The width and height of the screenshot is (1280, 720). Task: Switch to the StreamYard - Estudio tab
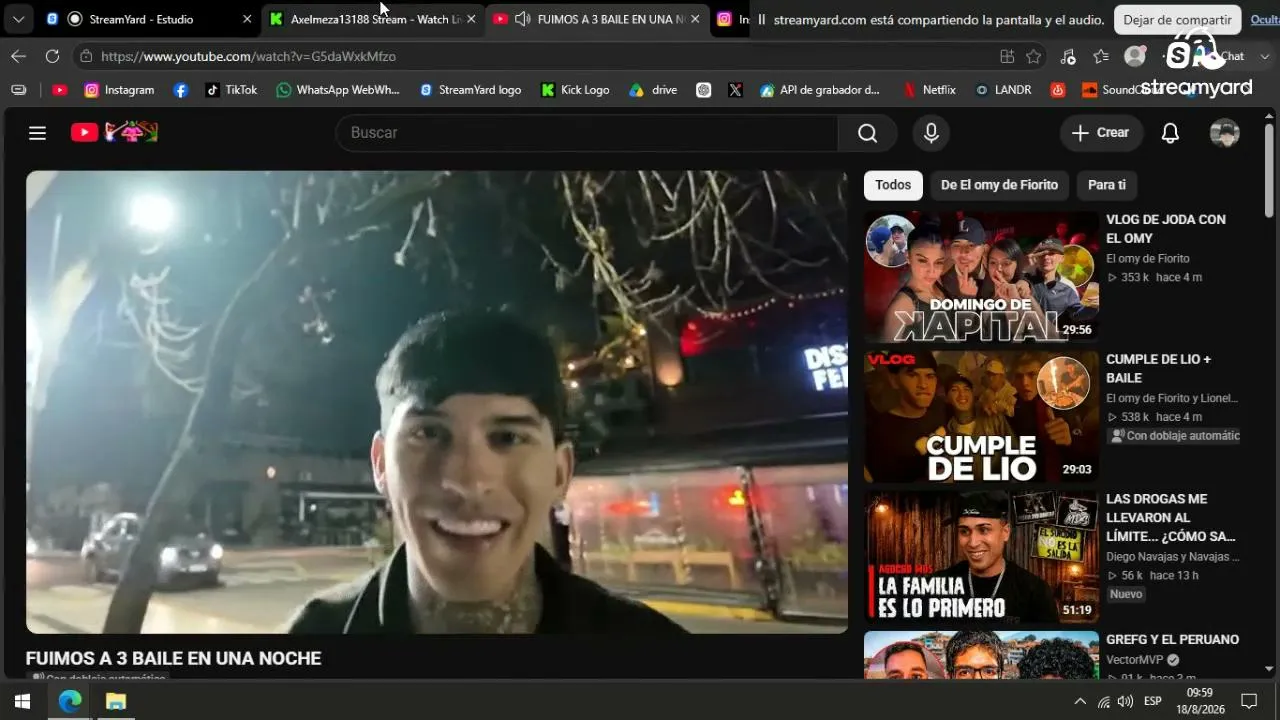[148, 19]
